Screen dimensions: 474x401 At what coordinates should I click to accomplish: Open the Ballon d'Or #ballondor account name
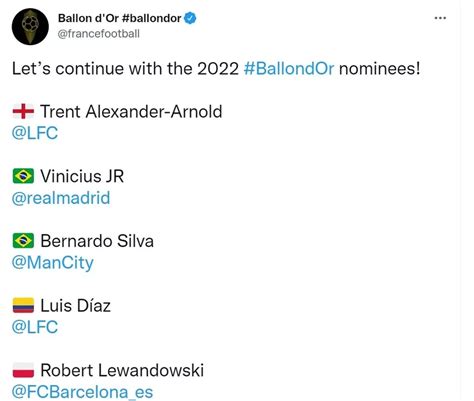click(120, 18)
